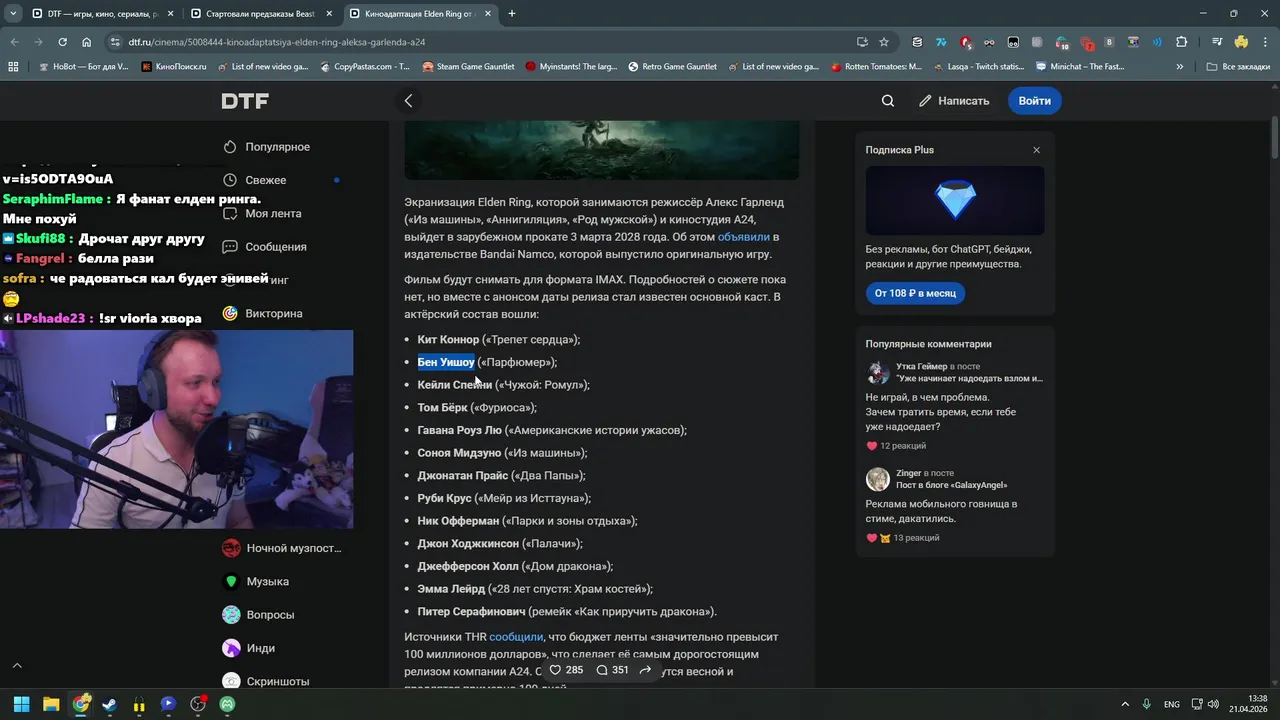Image resolution: width=1280 pixels, height=720 pixels.
Task: Expand the tab search dropdown
Action: click(x=13, y=14)
